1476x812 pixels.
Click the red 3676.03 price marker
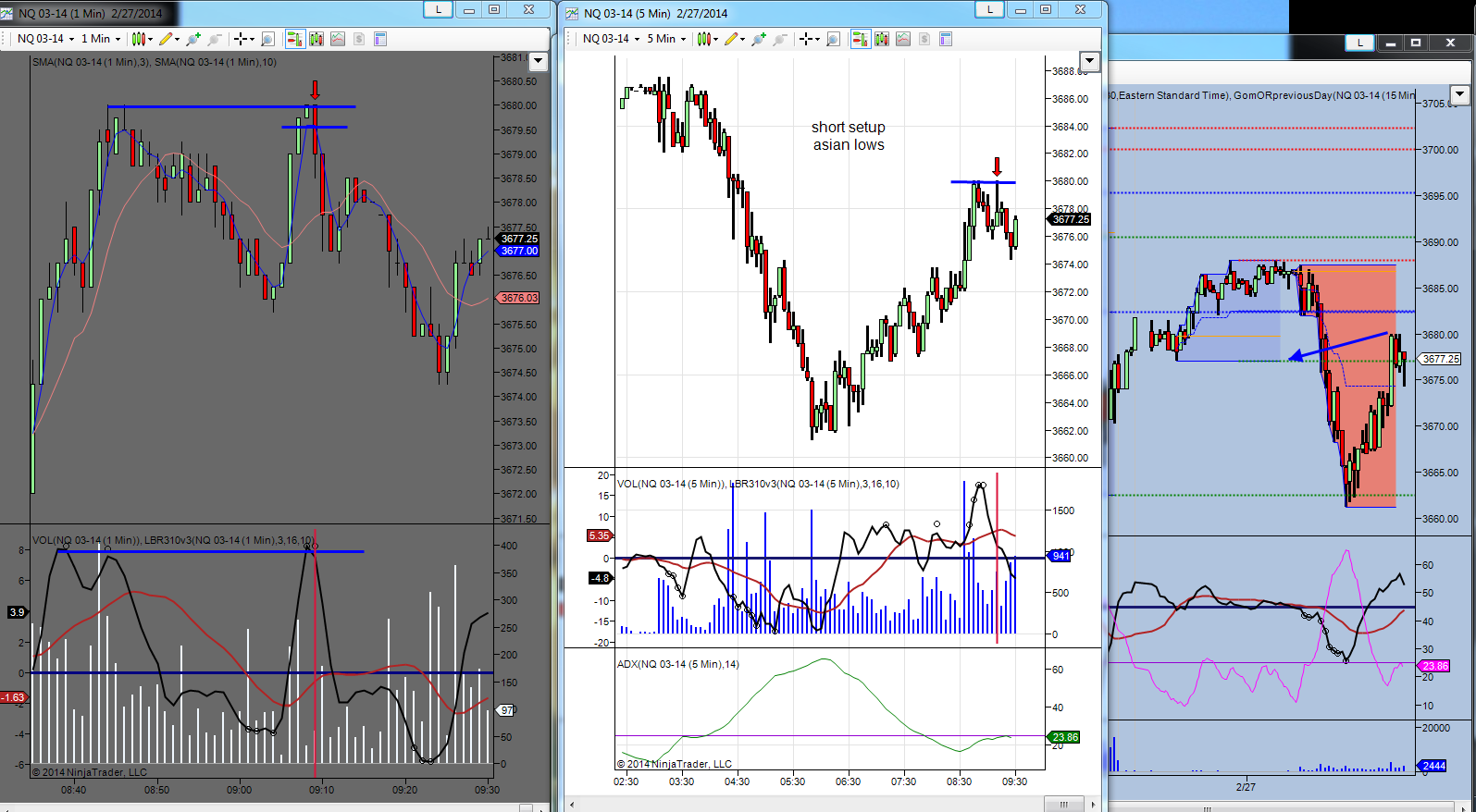click(519, 298)
